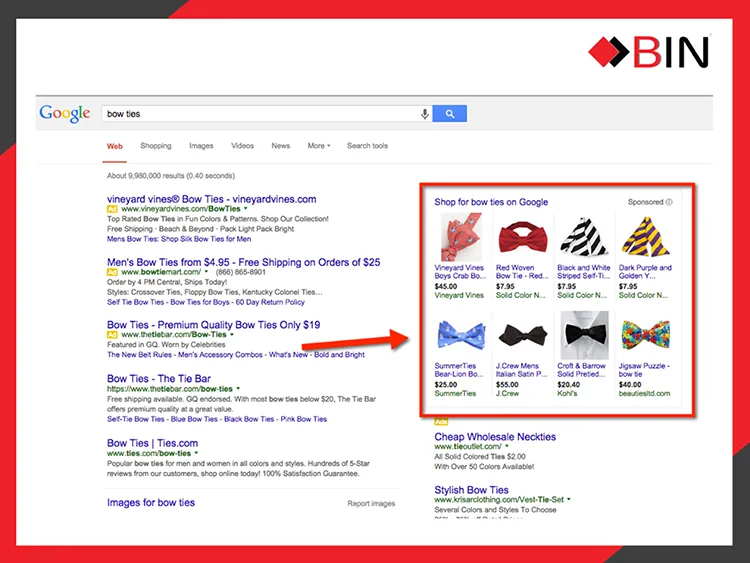Open Bow Ties - The Tie Bar result
This screenshot has height=563, width=750.
coord(159,379)
